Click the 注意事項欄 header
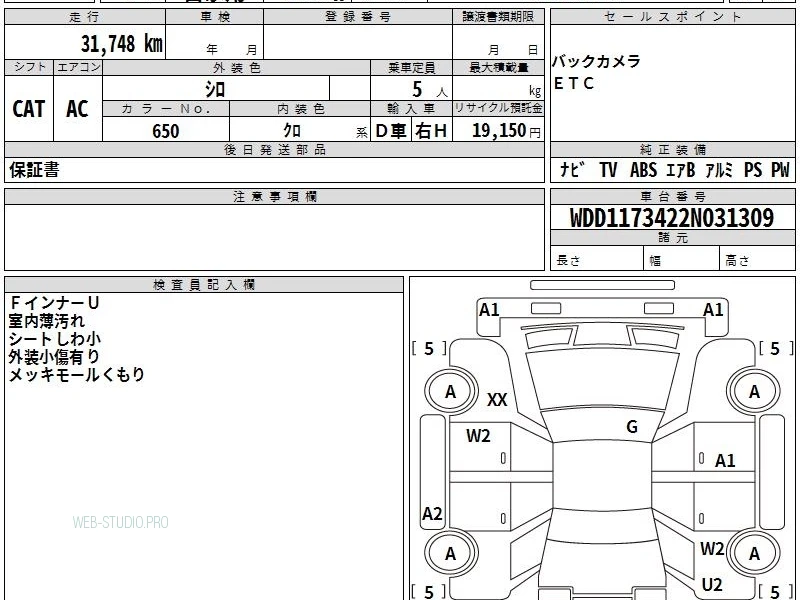This screenshot has width=800, height=600. (274, 196)
